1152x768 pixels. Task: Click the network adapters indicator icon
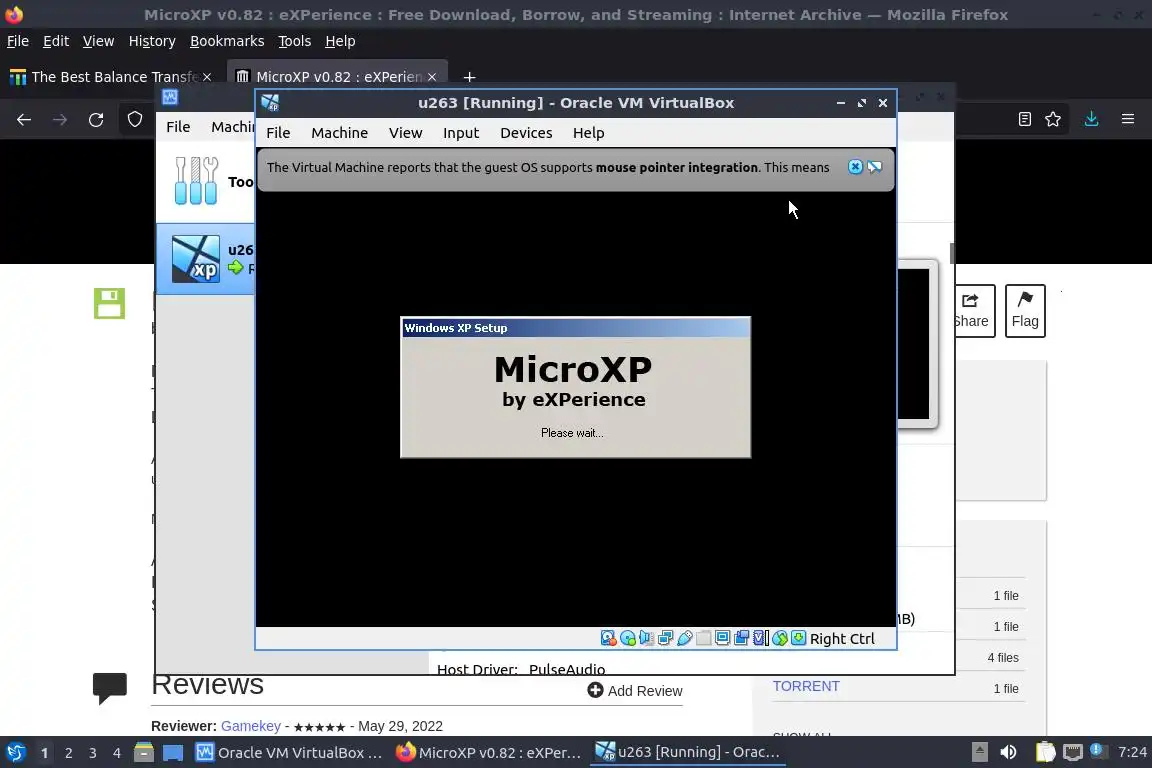[x=666, y=638]
